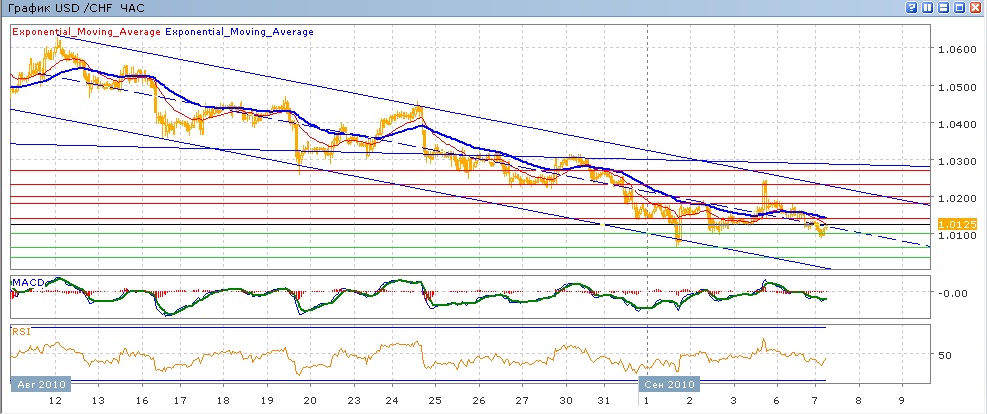Close the USD/CHF chart window
Viewport: 987px width, 414px height.
pos(975,7)
